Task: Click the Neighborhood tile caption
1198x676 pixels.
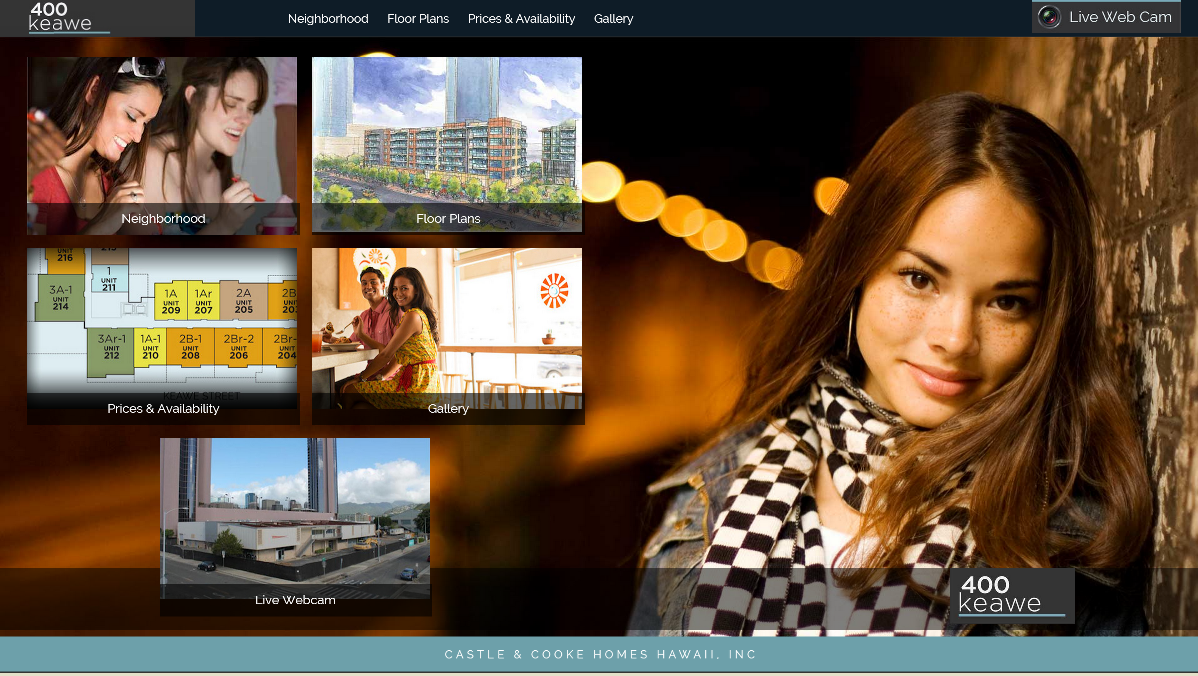Action: coord(164,218)
